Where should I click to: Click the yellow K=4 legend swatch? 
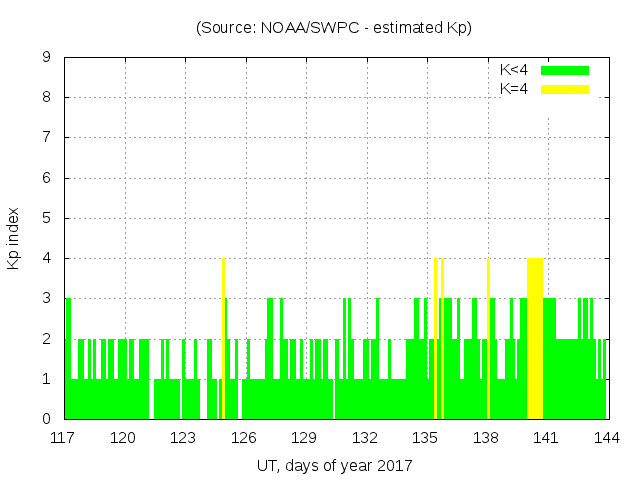coord(565,89)
